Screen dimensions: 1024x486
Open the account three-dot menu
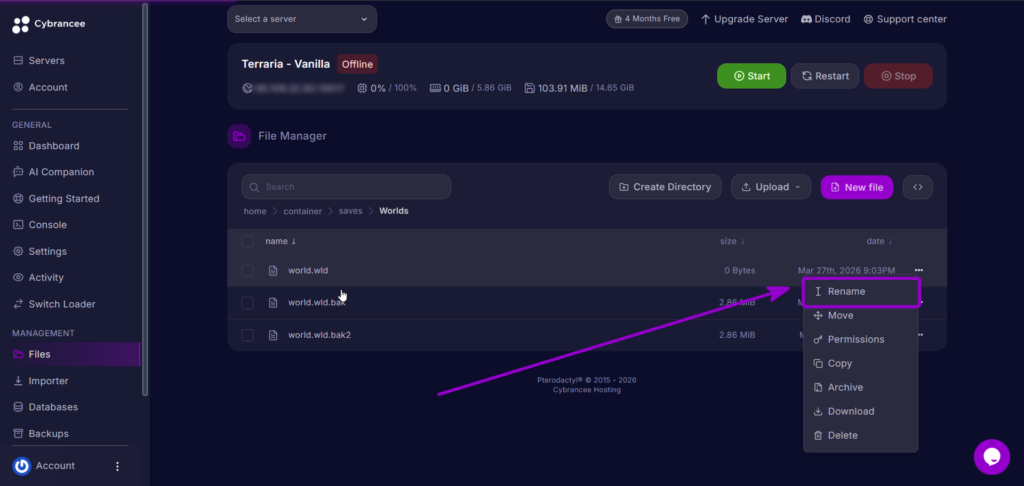pos(118,466)
